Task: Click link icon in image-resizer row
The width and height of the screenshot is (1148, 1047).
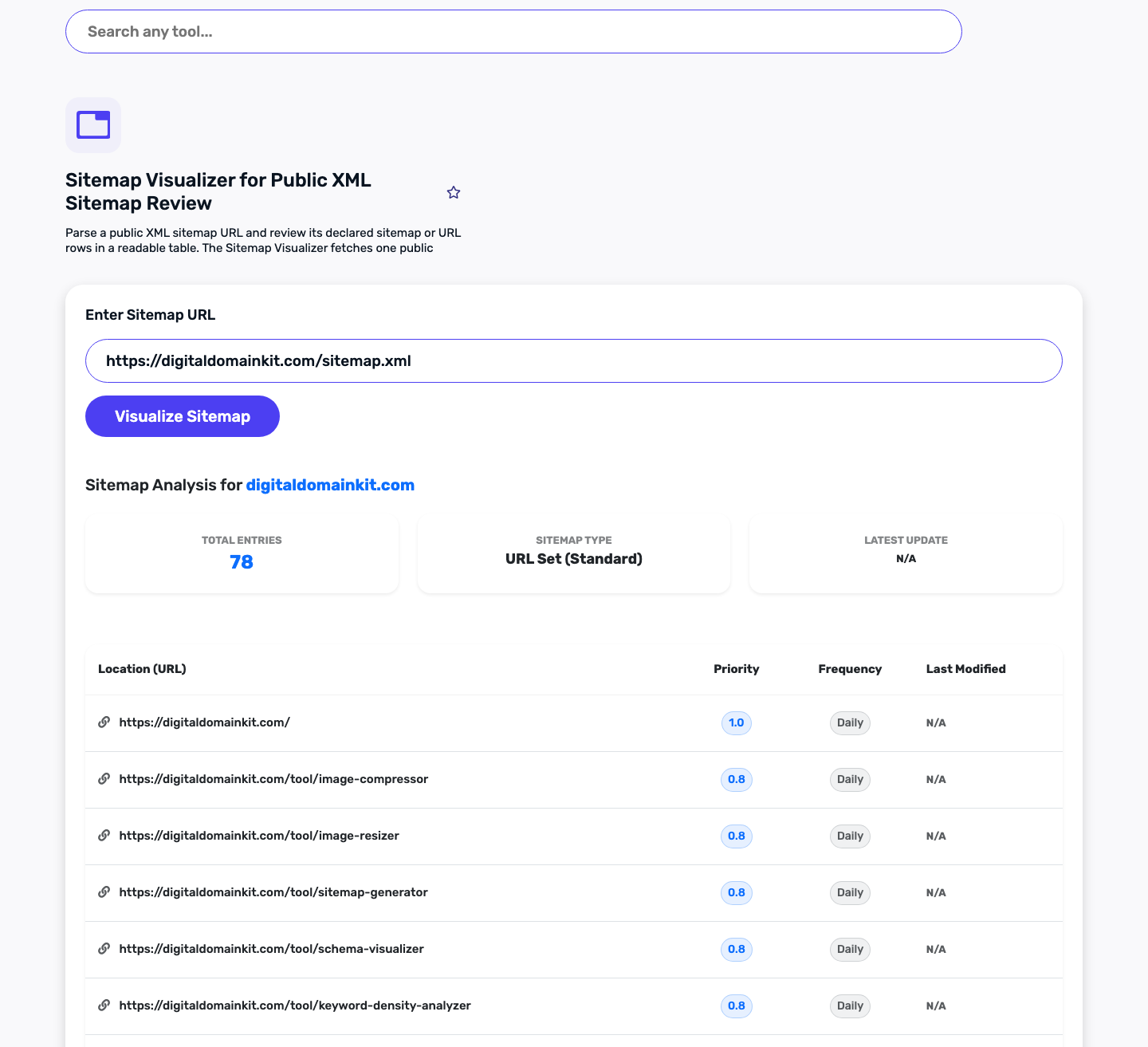Action: [x=104, y=836]
